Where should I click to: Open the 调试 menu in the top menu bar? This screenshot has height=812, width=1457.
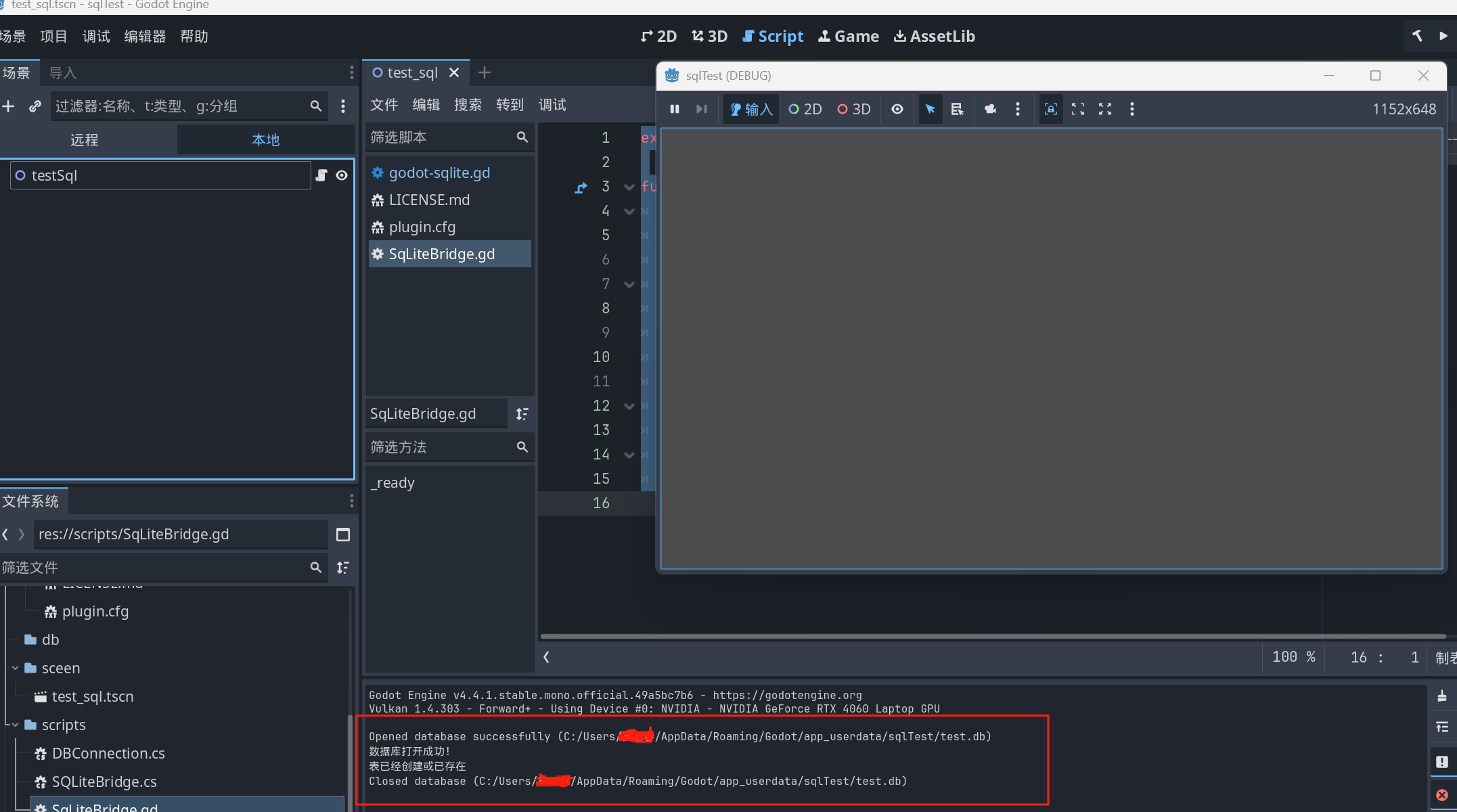point(96,37)
